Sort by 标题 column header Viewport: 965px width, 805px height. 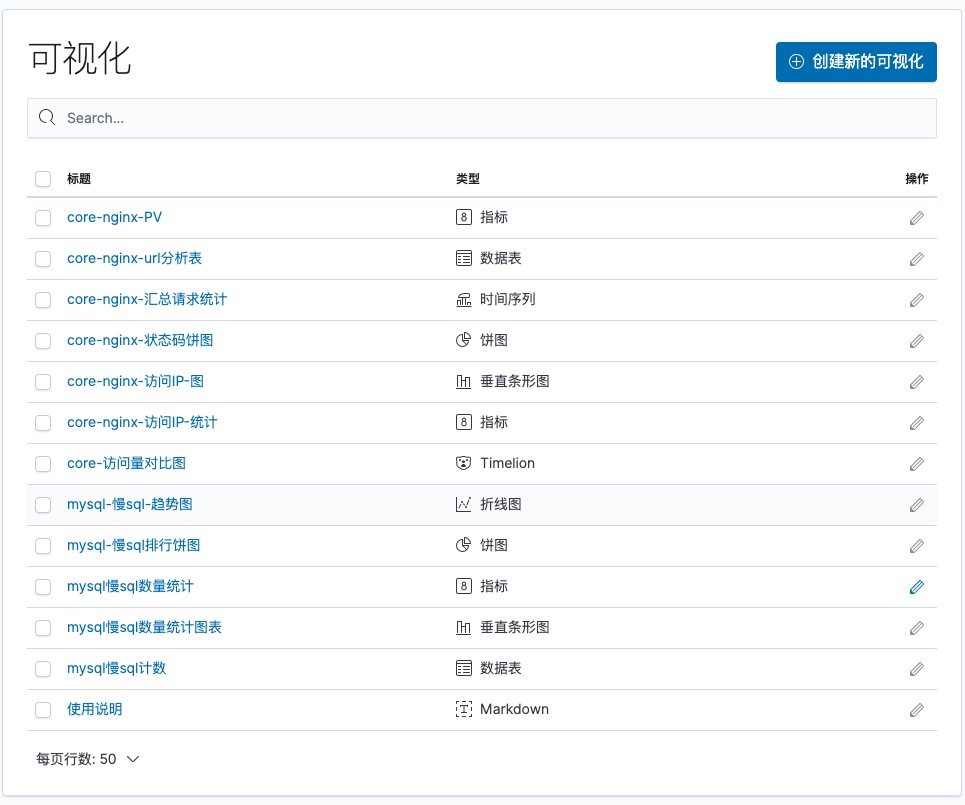(x=79, y=179)
